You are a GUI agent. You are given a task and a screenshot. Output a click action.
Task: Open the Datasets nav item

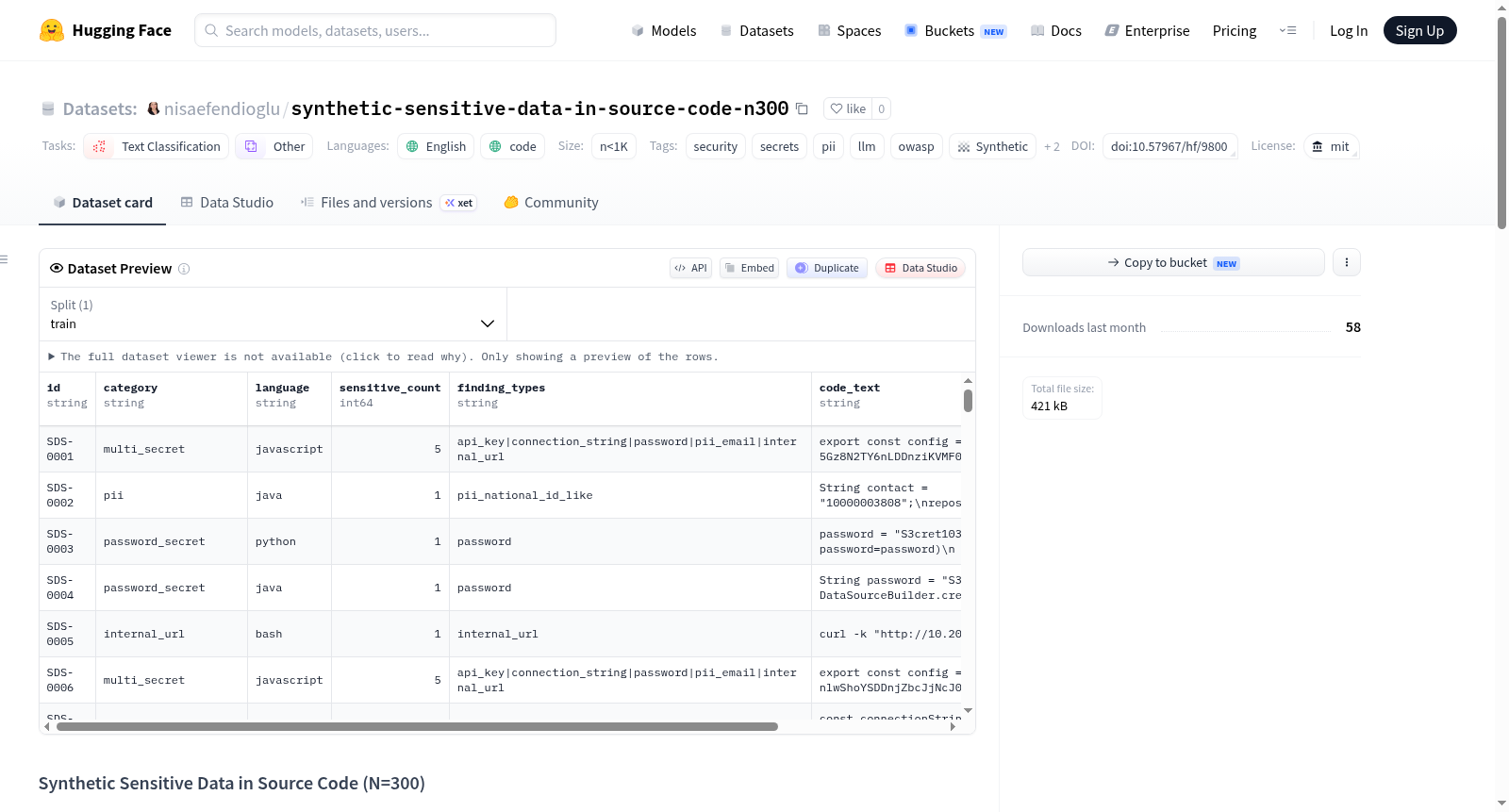(756, 30)
